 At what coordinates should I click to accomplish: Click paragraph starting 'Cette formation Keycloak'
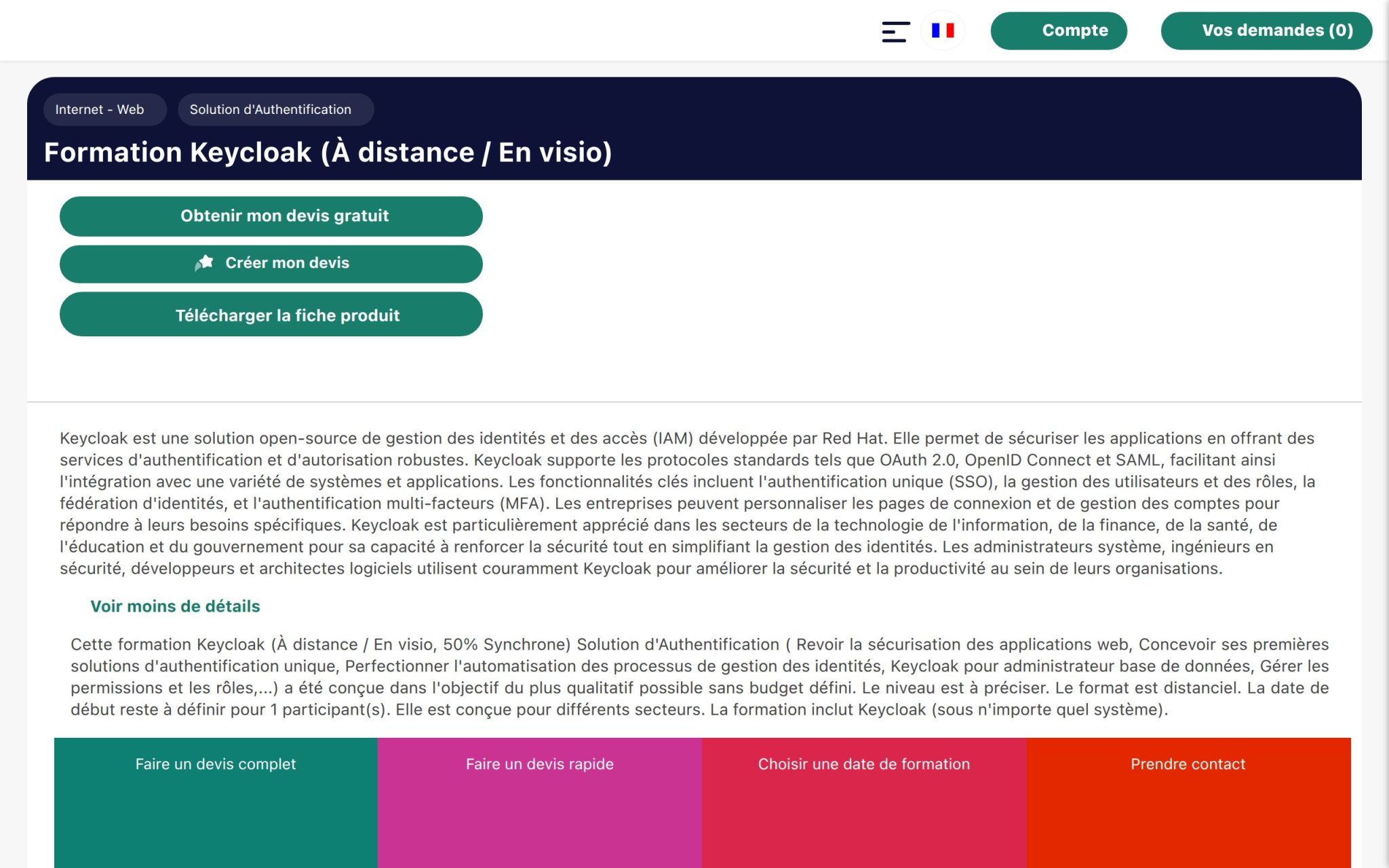(x=699, y=677)
